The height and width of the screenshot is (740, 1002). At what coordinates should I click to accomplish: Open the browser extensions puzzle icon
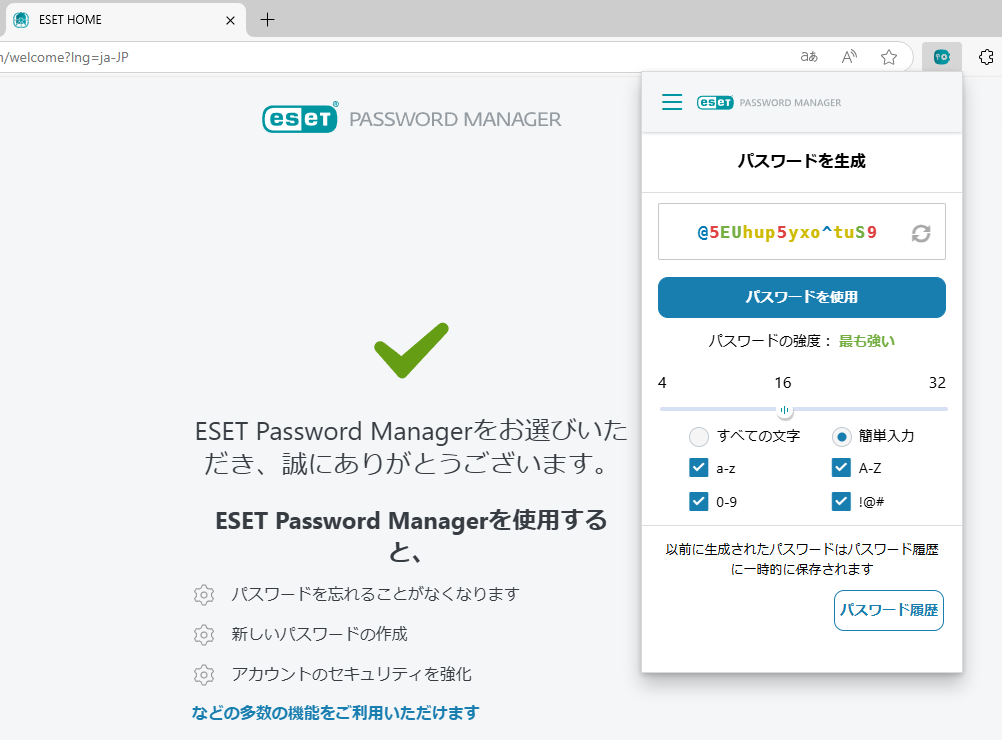986,57
